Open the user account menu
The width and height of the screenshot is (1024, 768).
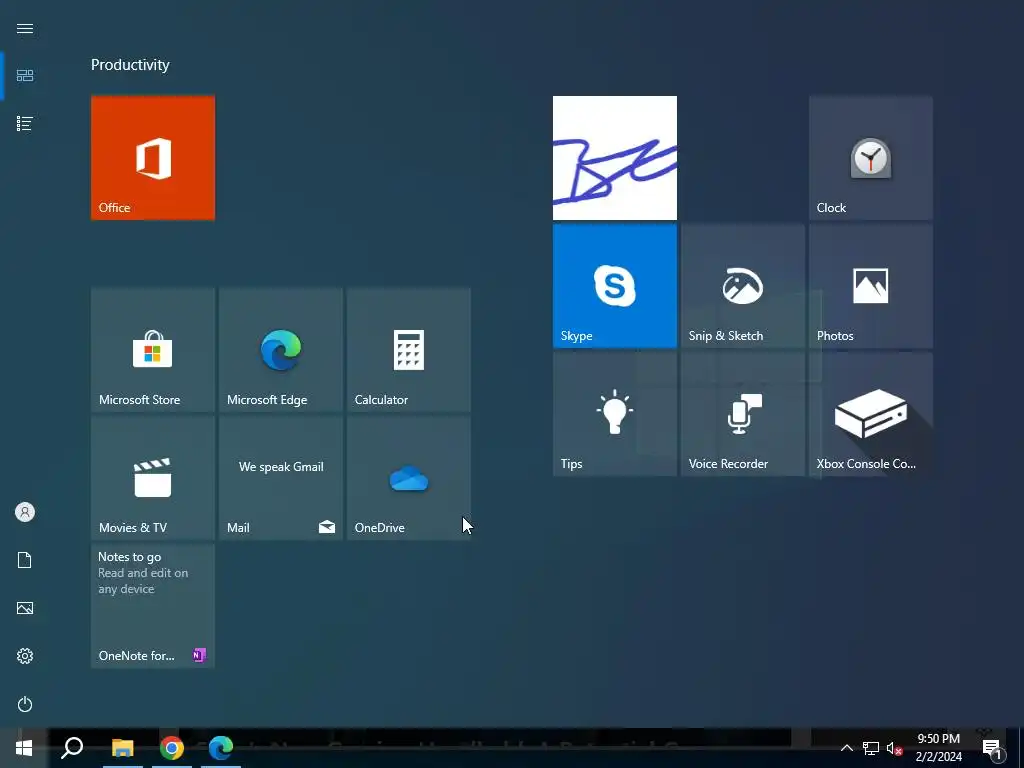point(25,512)
